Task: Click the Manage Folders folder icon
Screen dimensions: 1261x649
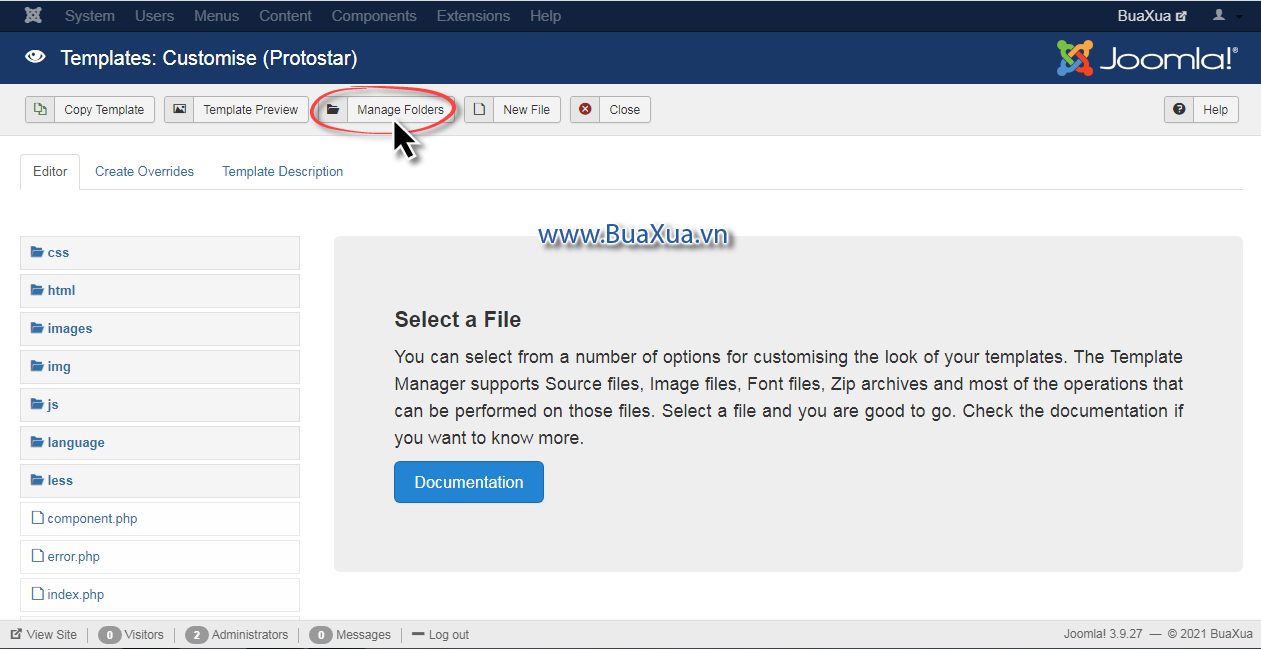Action: click(333, 109)
